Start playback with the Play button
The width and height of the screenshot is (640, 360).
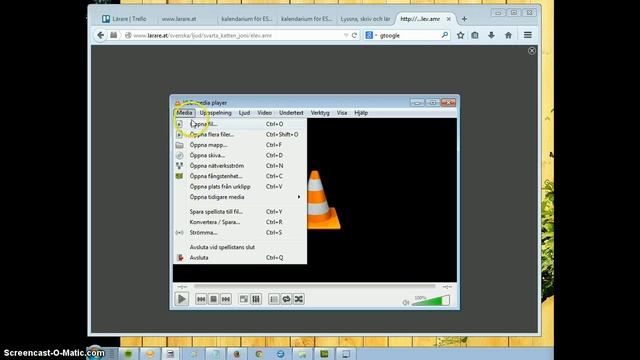182,299
